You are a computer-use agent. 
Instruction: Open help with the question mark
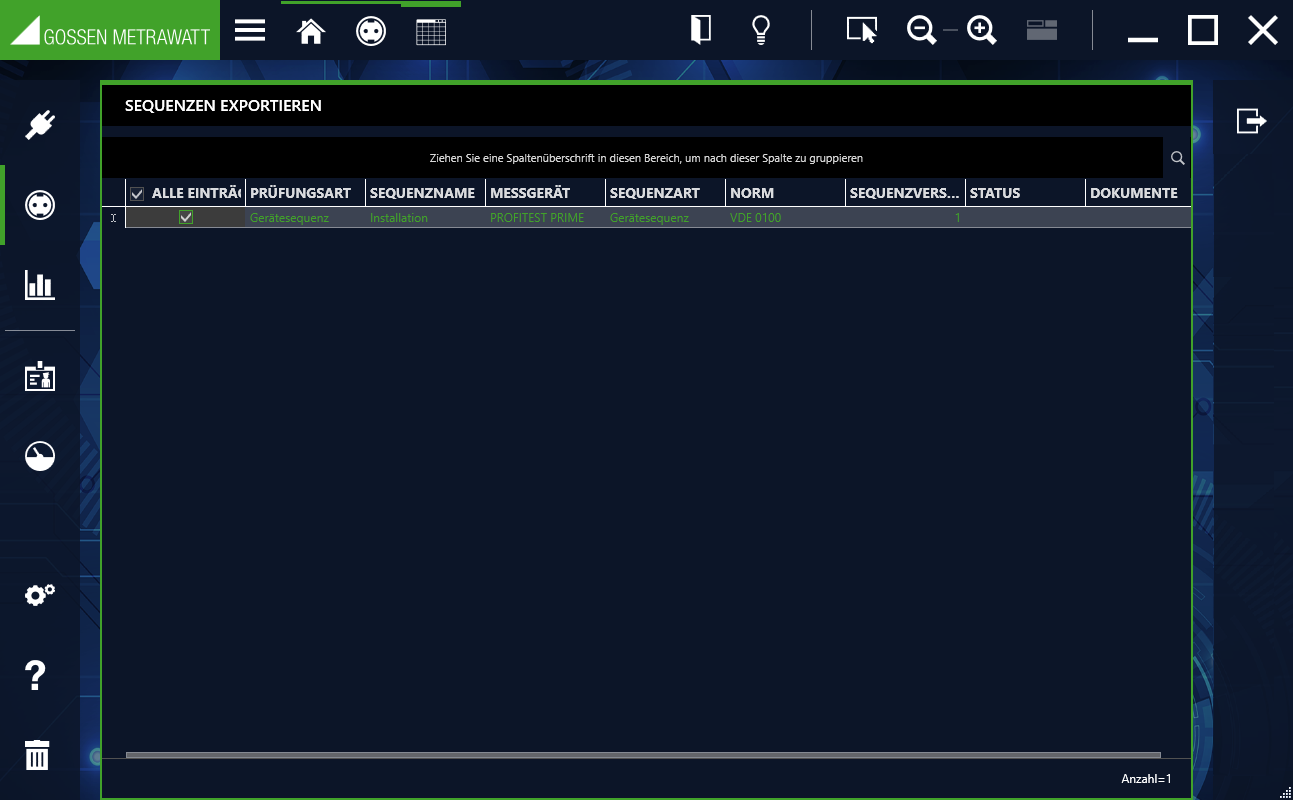pos(35,675)
